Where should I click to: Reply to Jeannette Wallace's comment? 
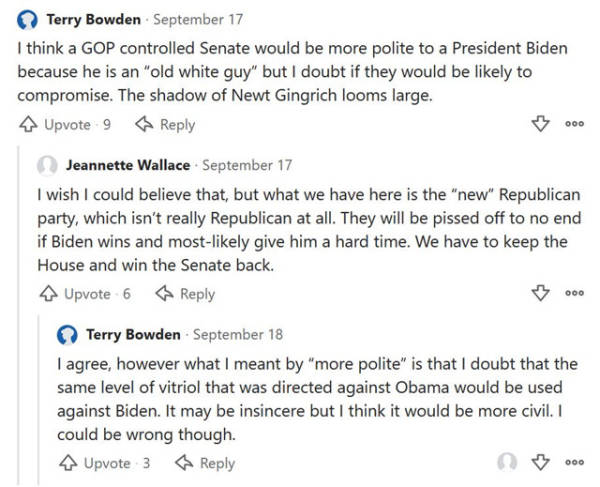click(185, 294)
